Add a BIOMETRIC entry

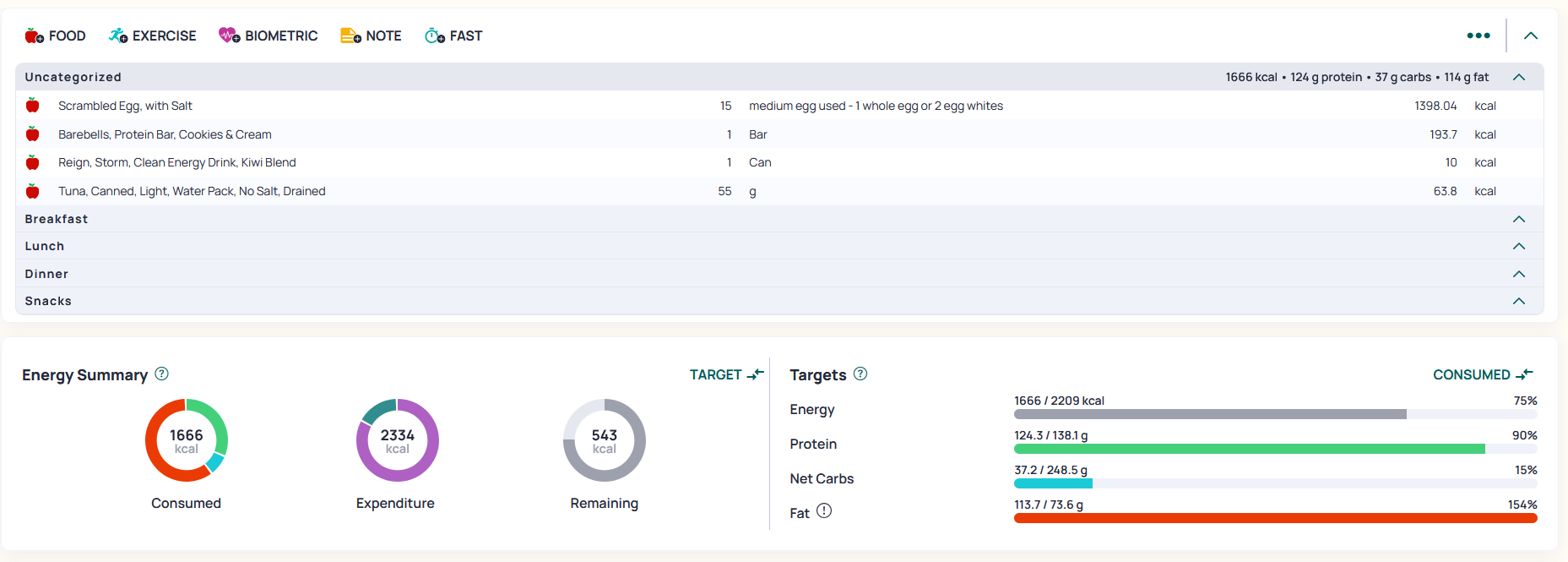[269, 35]
